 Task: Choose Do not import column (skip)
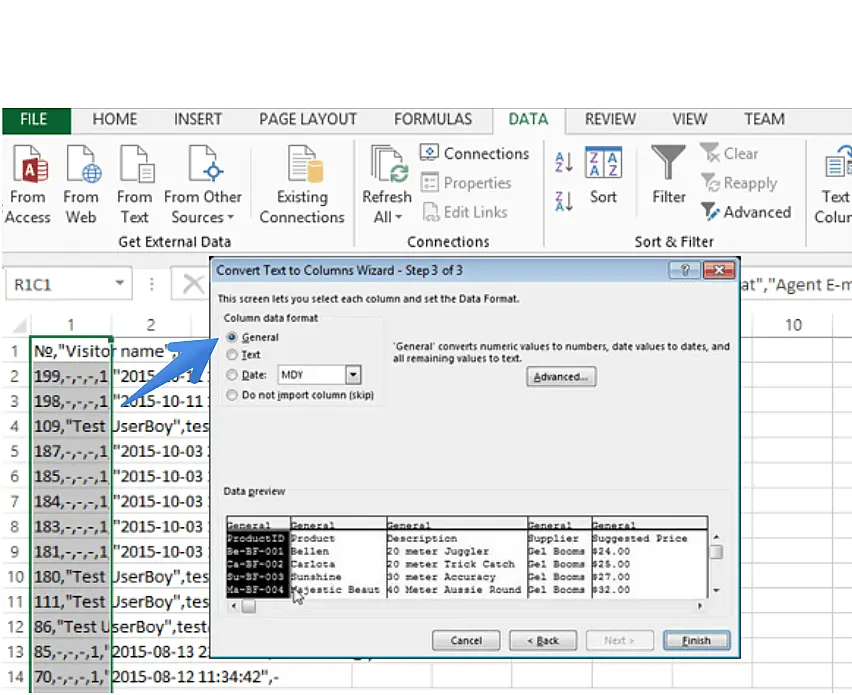coord(233,395)
